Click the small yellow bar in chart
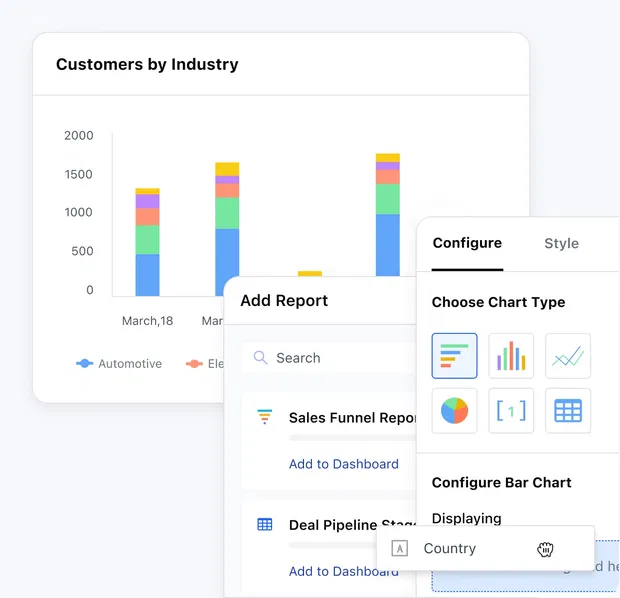The height and width of the screenshot is (598, 620). pyautogui.click(x=310, y=273)
